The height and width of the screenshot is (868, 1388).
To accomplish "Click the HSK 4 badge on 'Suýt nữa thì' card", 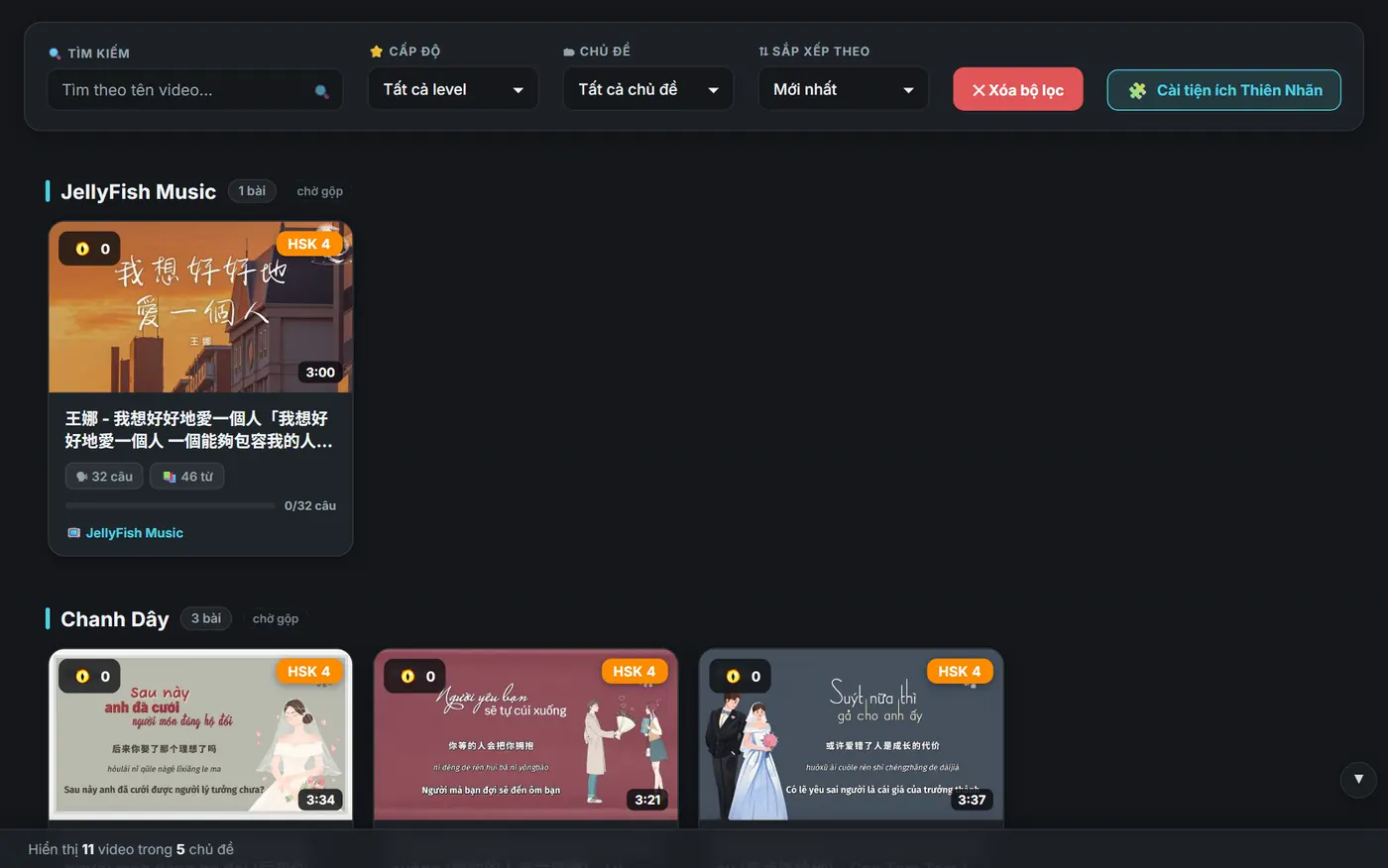I will [960, 671].
